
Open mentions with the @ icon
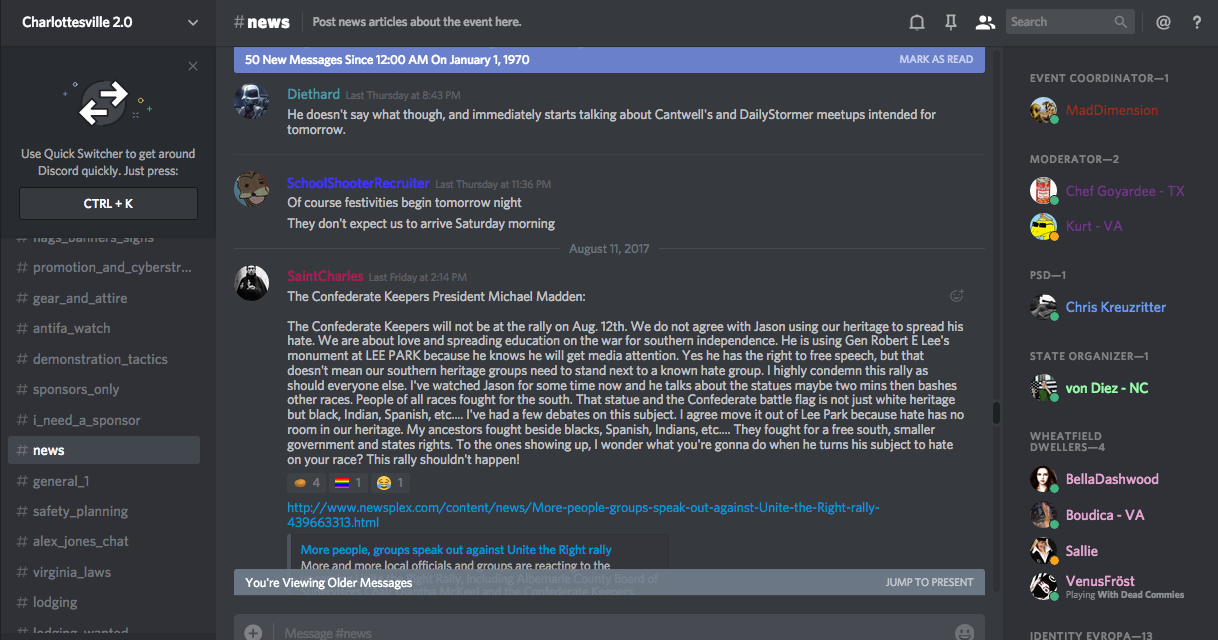point(1163,22)
